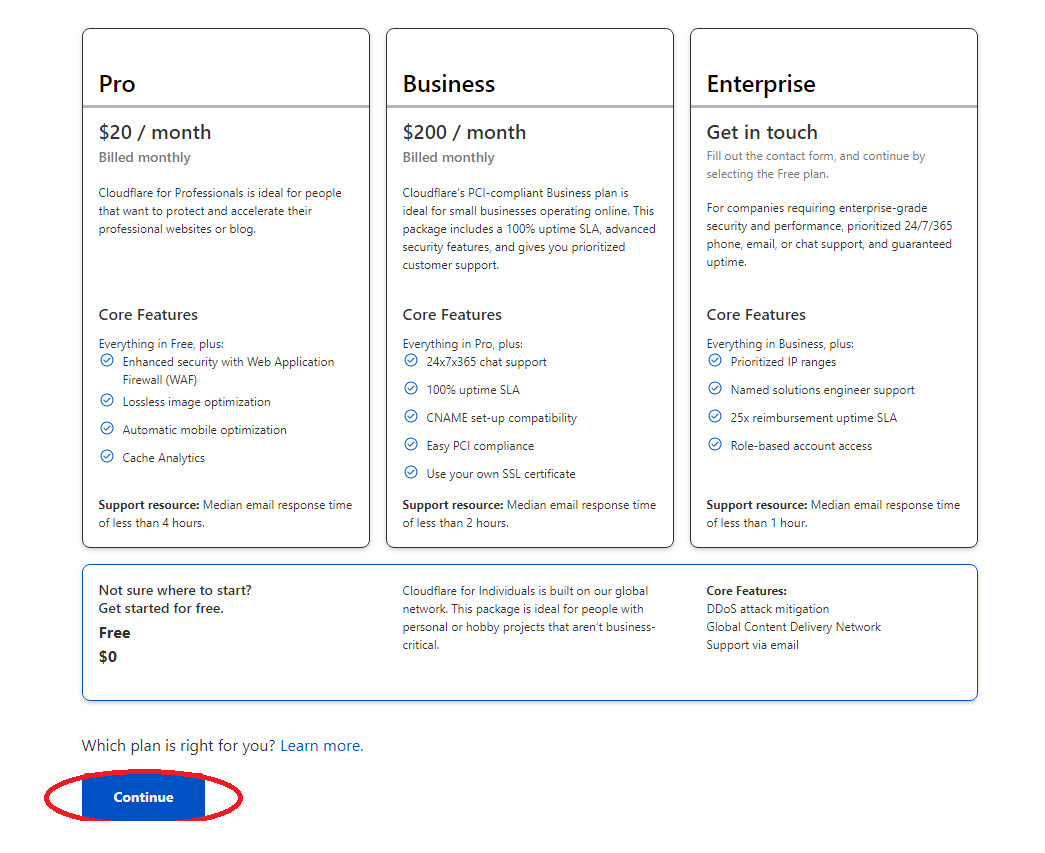Choose the Business plan card heading
The image size is (1045, 853).
[x=449, y=84]
